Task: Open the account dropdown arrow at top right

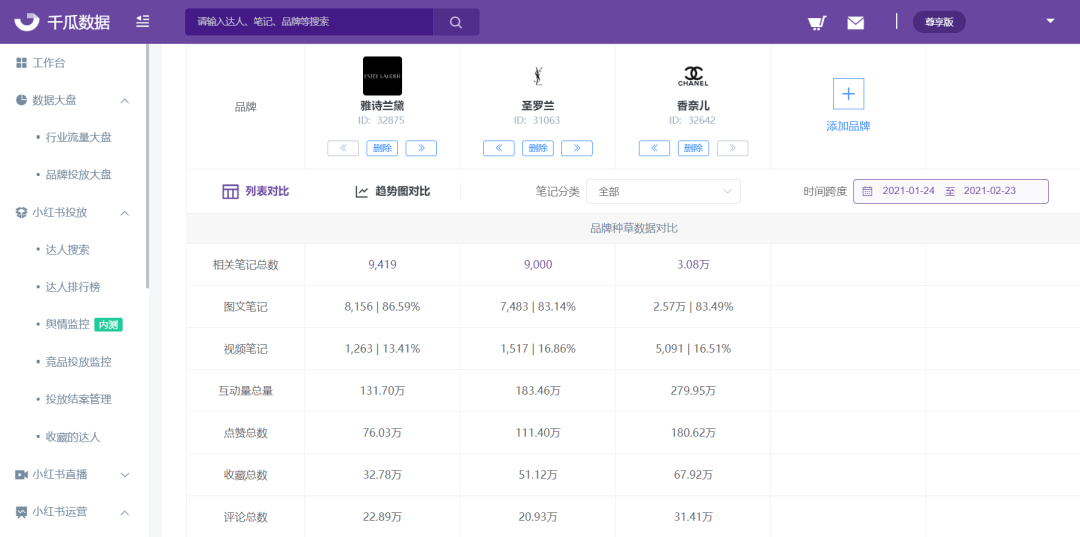Action: (x=1050, y=21)
